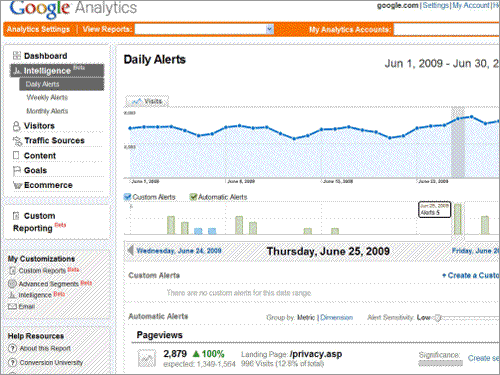Screen dimensions: 500x375
Task: Open the Visits metric selector on graph
Action: coord(147,101)
